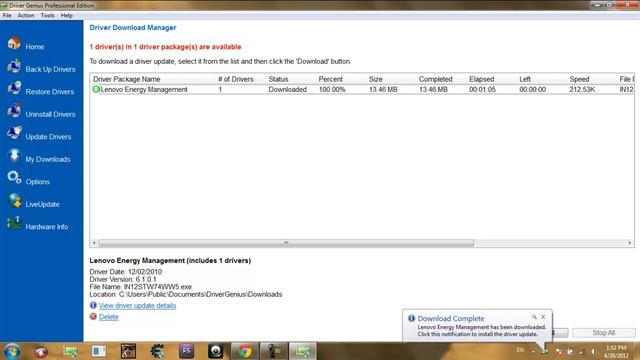Click the 100.00% percent cell
The width and height of the screenshot is (640, 360).
[x=332, y=89]
